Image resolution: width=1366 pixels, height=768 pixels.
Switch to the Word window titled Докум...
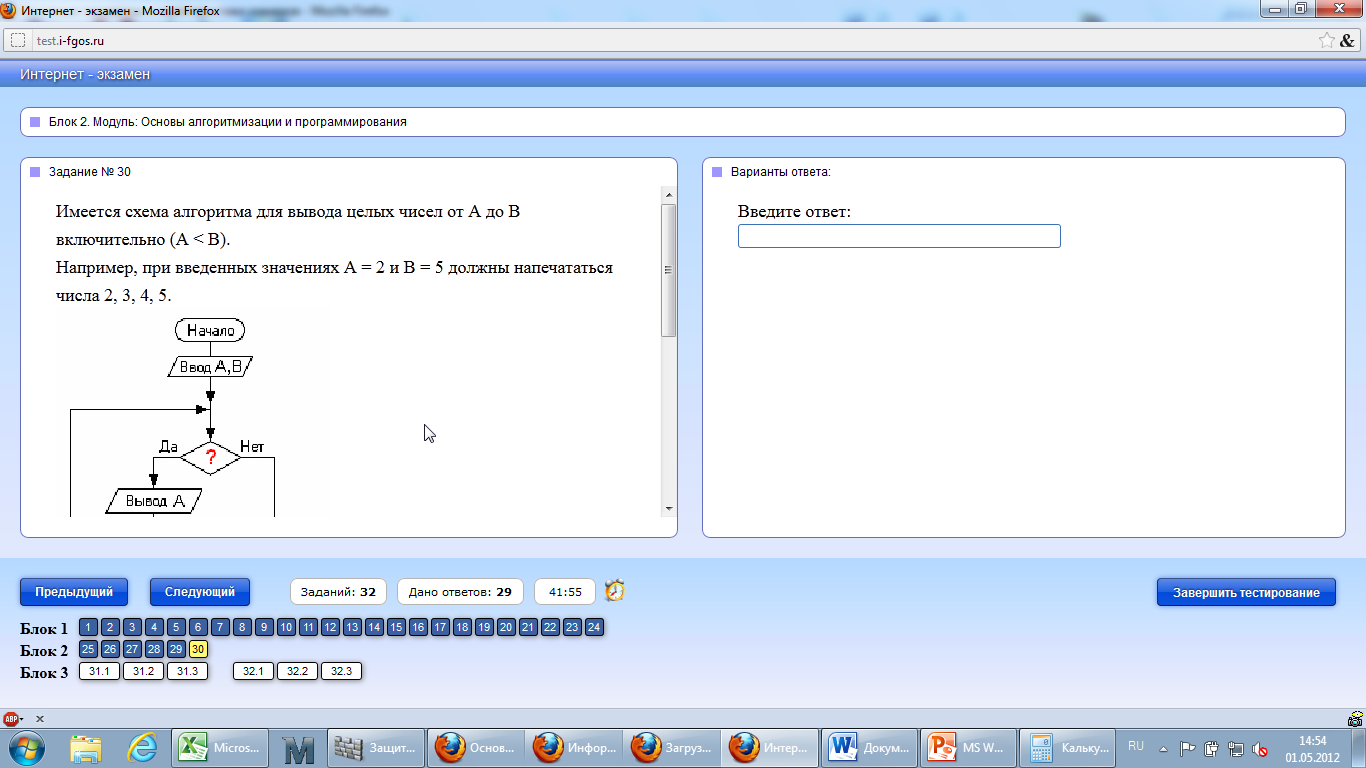868,748
